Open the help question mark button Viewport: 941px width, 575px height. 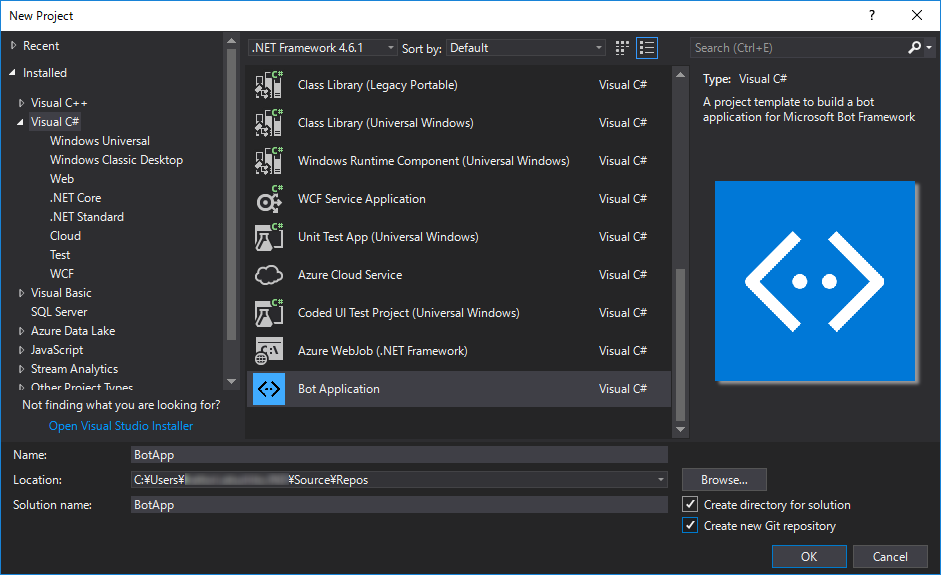(872, 16)
